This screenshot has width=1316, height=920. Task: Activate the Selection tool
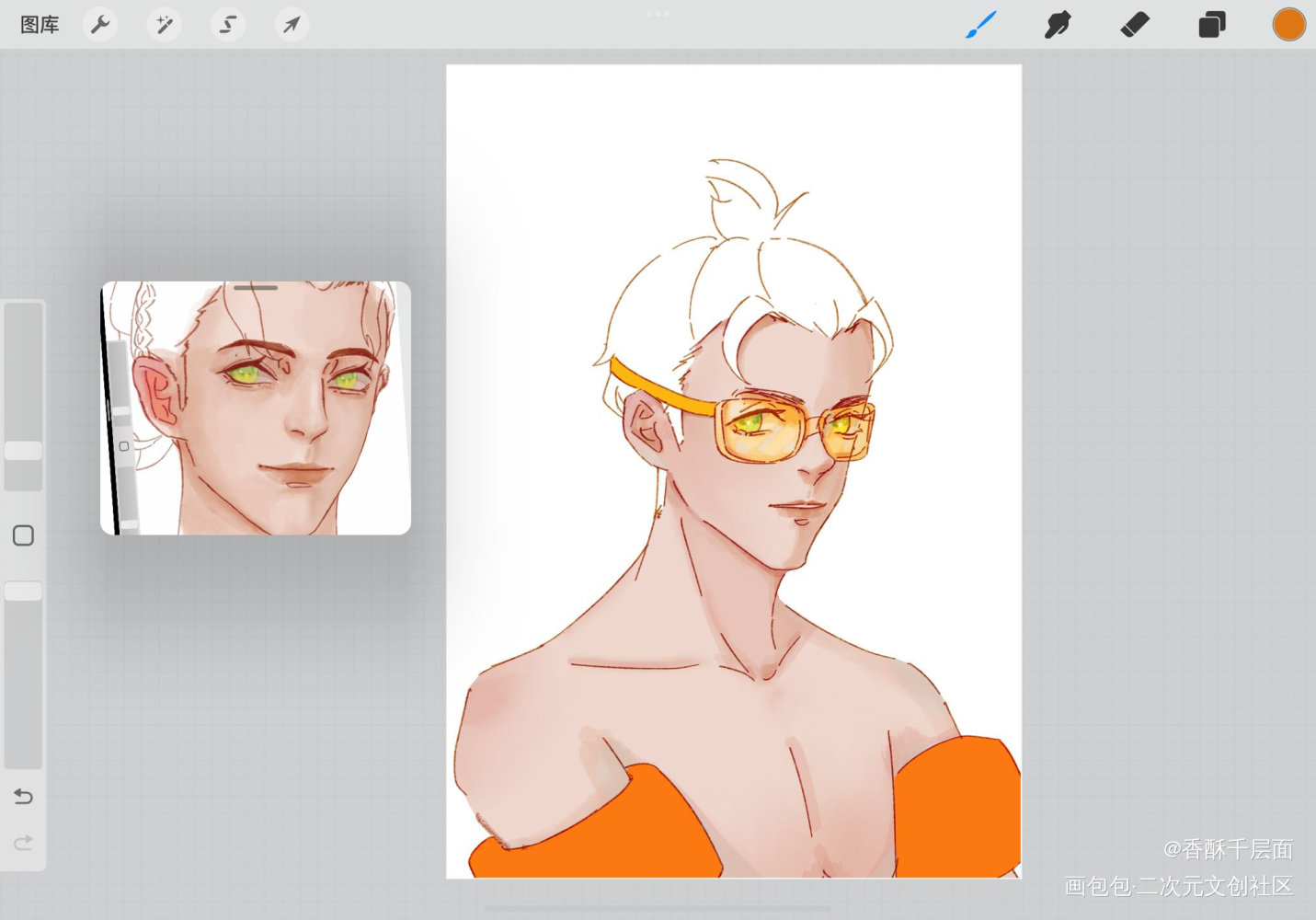pos(227,25)
